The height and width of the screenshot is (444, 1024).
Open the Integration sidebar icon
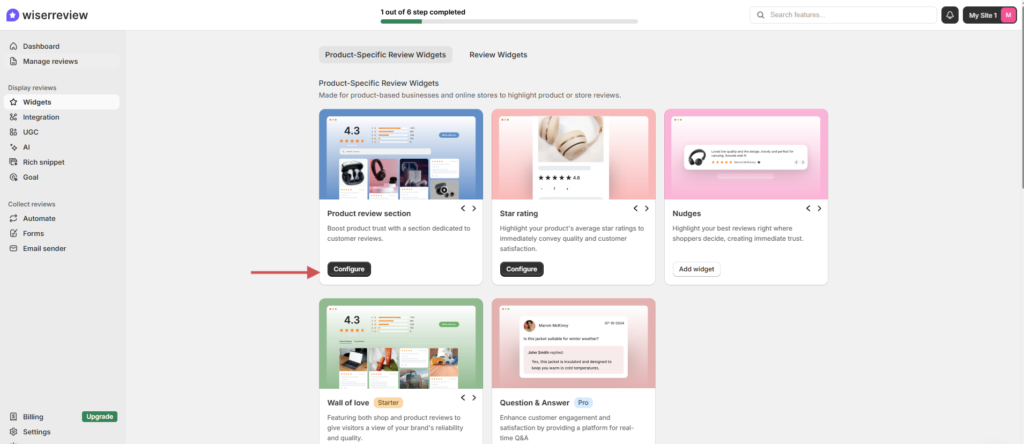[x=13, y=117]
